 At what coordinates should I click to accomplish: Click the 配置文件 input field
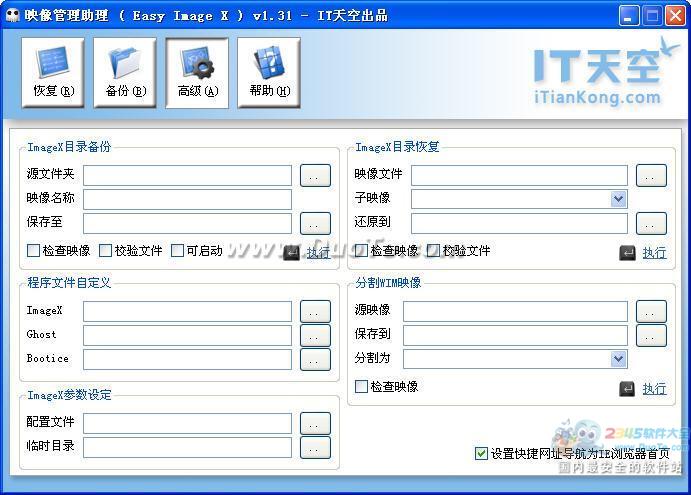(187, 423)
